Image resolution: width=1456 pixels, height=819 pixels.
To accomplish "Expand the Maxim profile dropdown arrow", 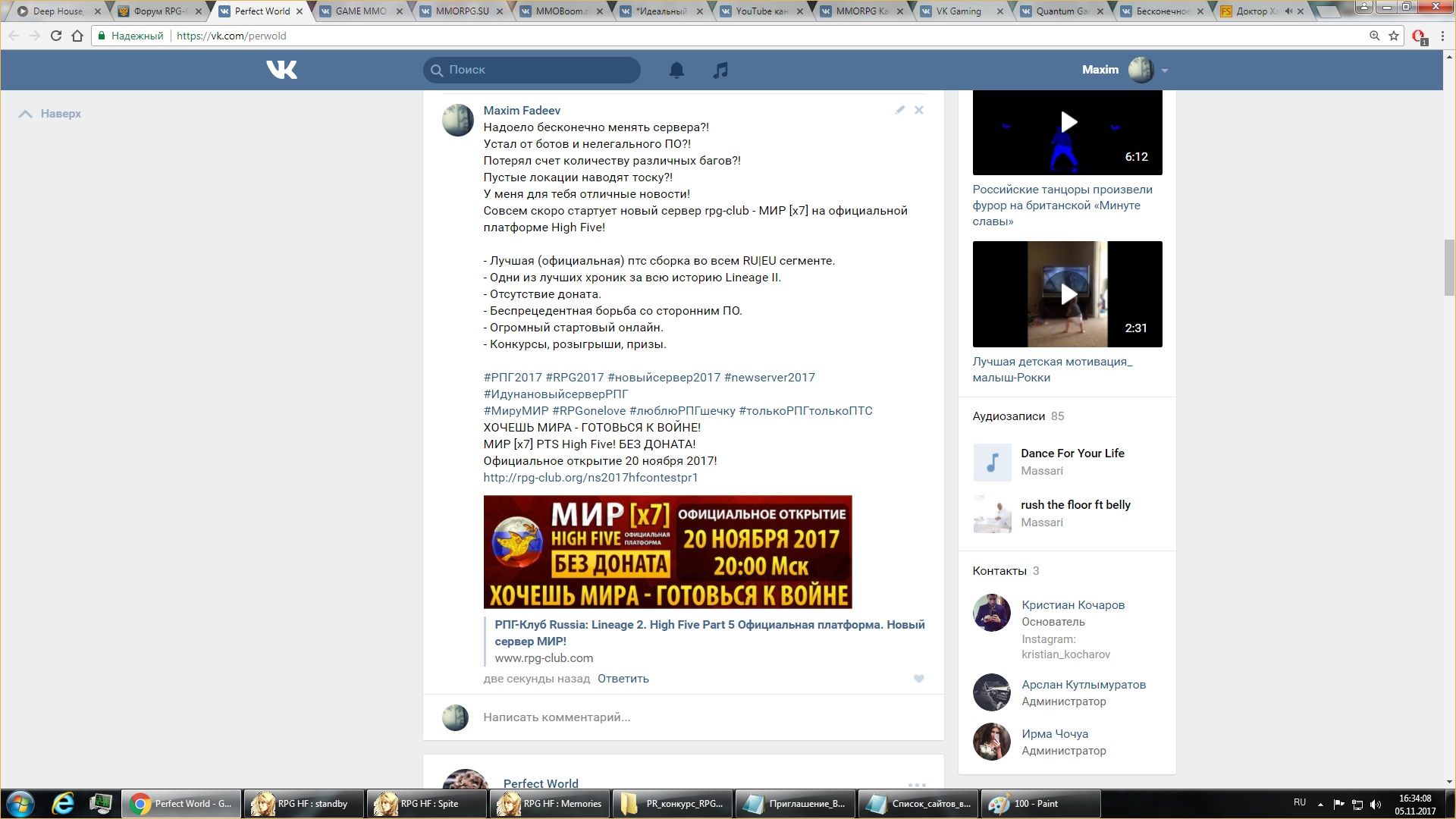I will tap(1165, 71).
